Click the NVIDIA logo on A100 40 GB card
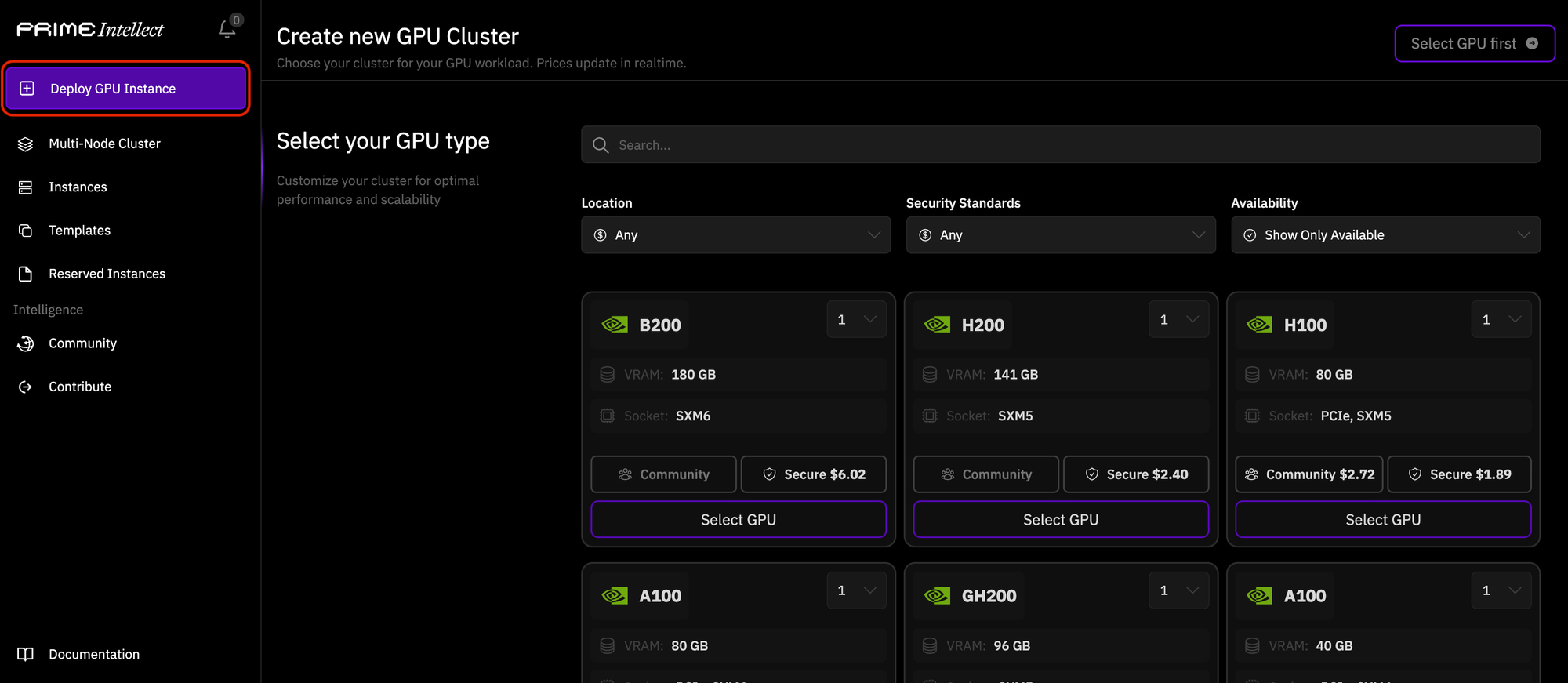This screenshot has height=683, width=1568. click(x=1259, y=596)
